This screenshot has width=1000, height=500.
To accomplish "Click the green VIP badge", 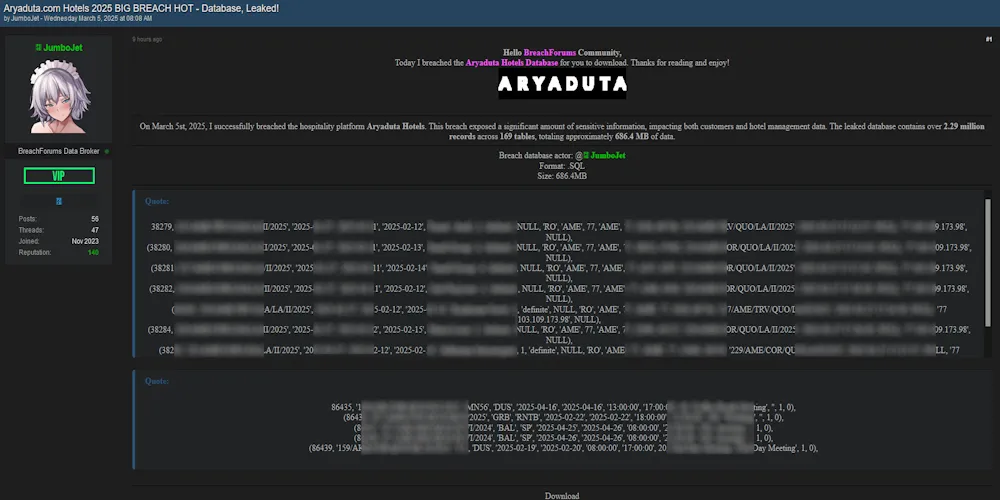I will tap(59, 176).
